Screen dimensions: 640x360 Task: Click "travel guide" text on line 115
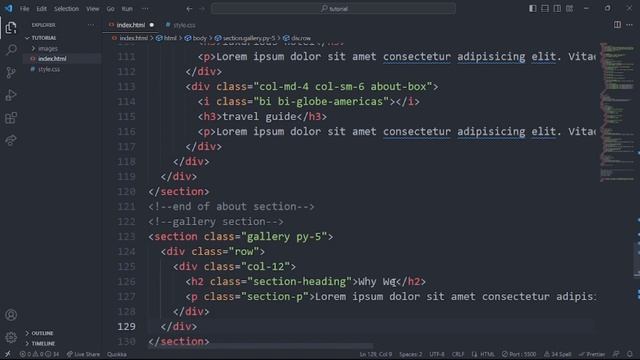[259, 117]
